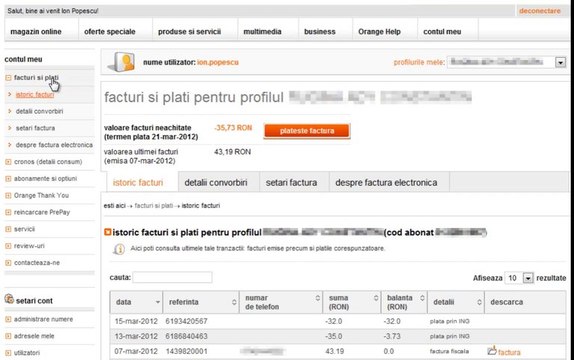
Task: Open multimedia menu
Action: [x=262, y=32]
